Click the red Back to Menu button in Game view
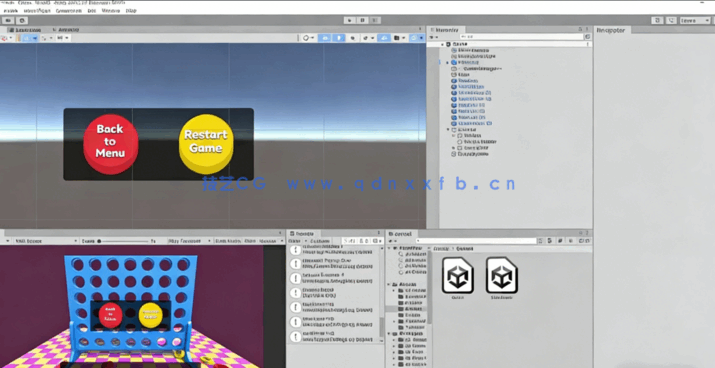The height and width of the screenshot is (368, 715). 110,315
